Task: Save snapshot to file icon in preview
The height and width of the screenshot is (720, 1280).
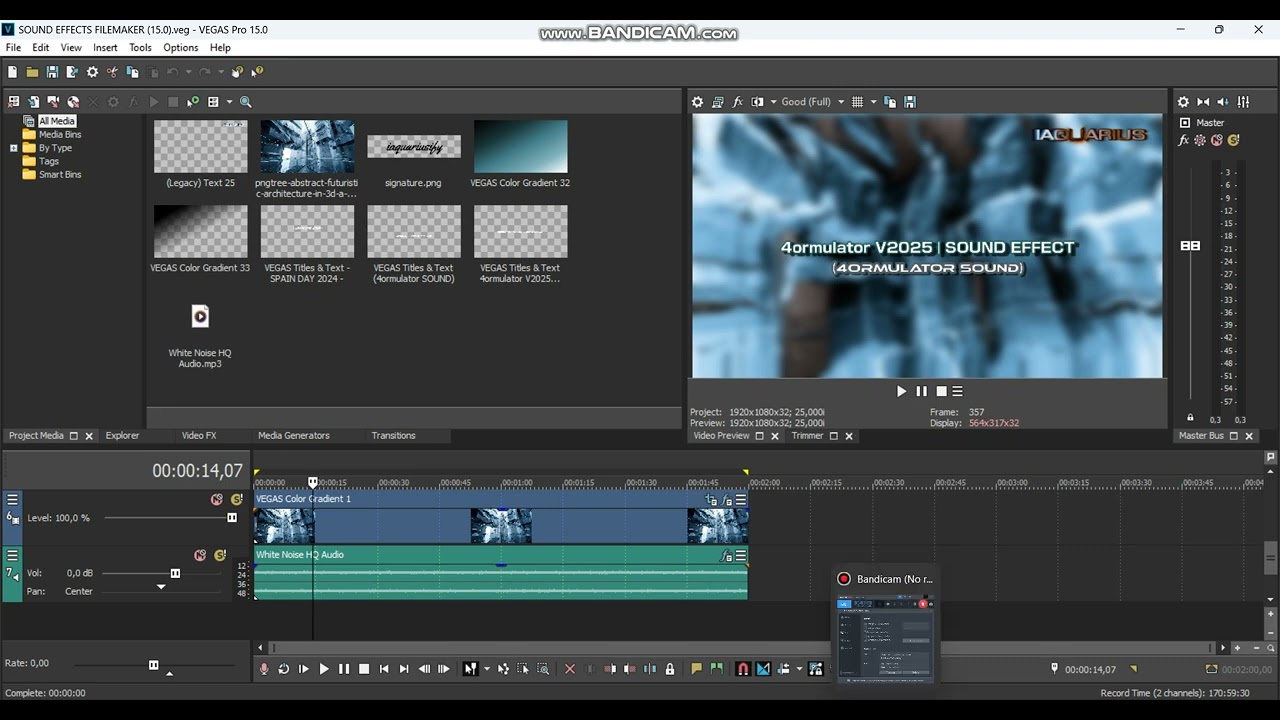Action: tap(910, 102)
